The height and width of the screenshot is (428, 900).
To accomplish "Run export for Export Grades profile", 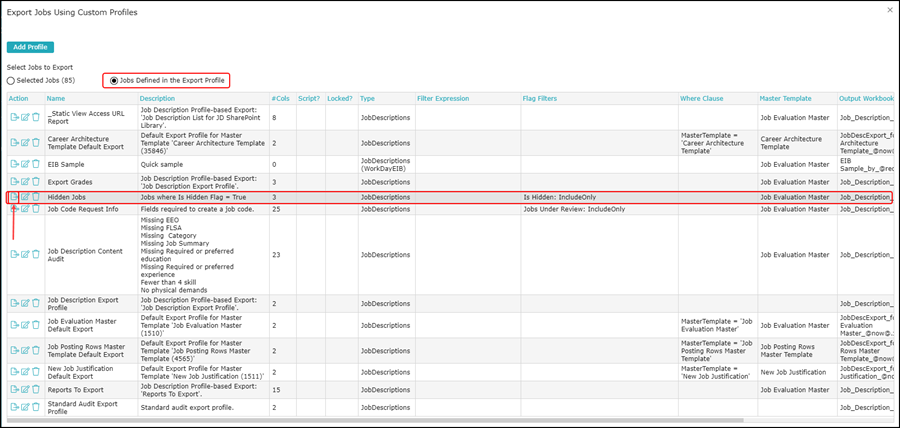I will [x=14, y=182].
